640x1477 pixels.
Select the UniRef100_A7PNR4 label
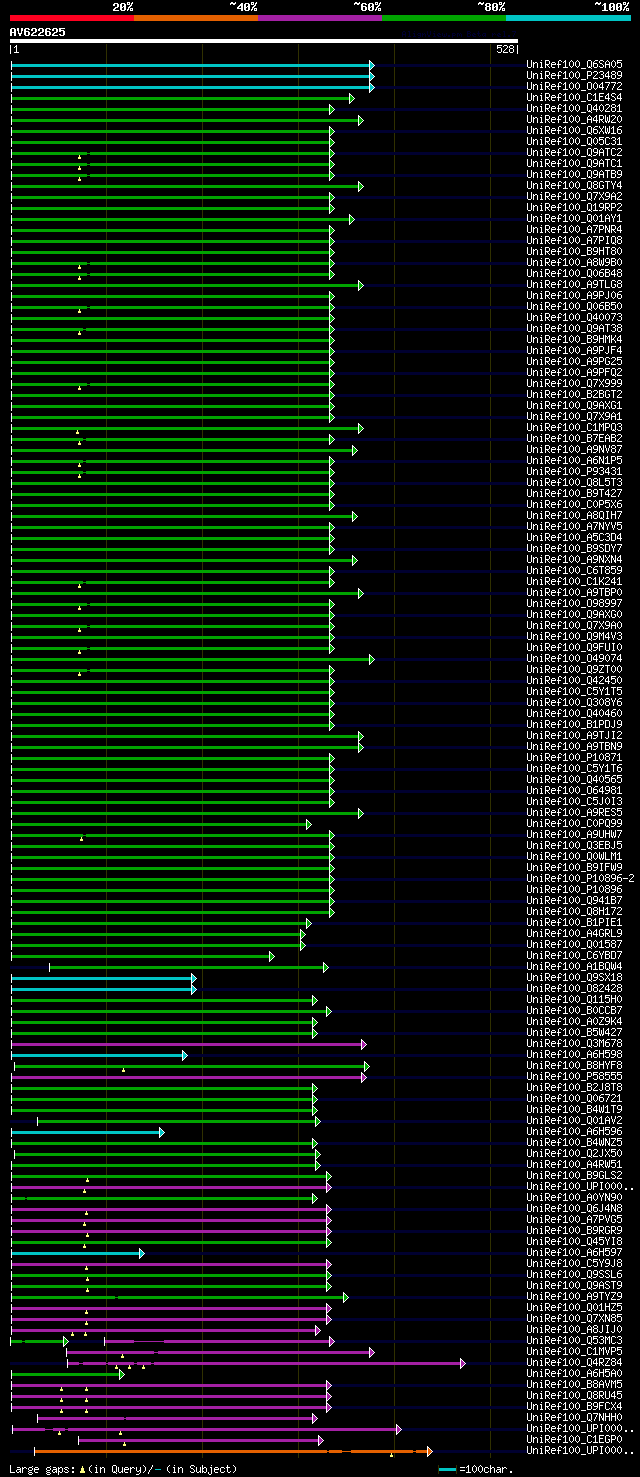(x=574, y=230)
